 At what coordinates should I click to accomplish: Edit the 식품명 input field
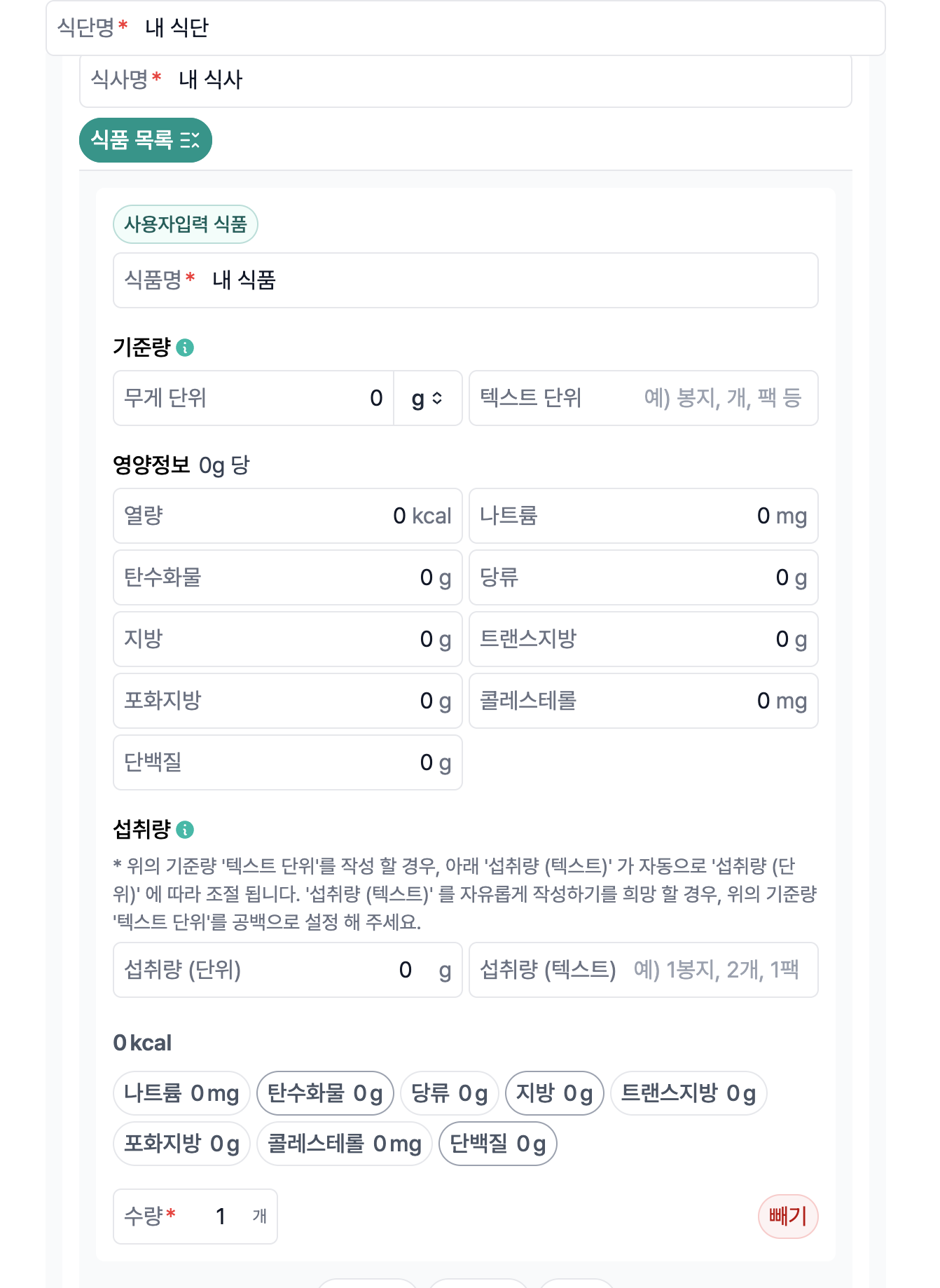coord(490,280)
